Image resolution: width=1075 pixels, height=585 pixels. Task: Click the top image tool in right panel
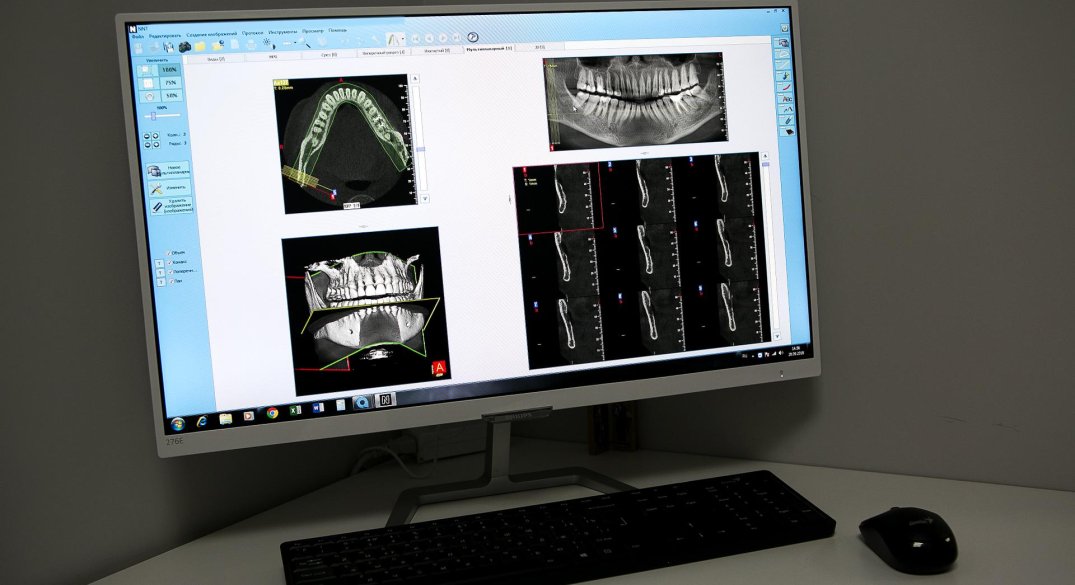tap(784, 43)
